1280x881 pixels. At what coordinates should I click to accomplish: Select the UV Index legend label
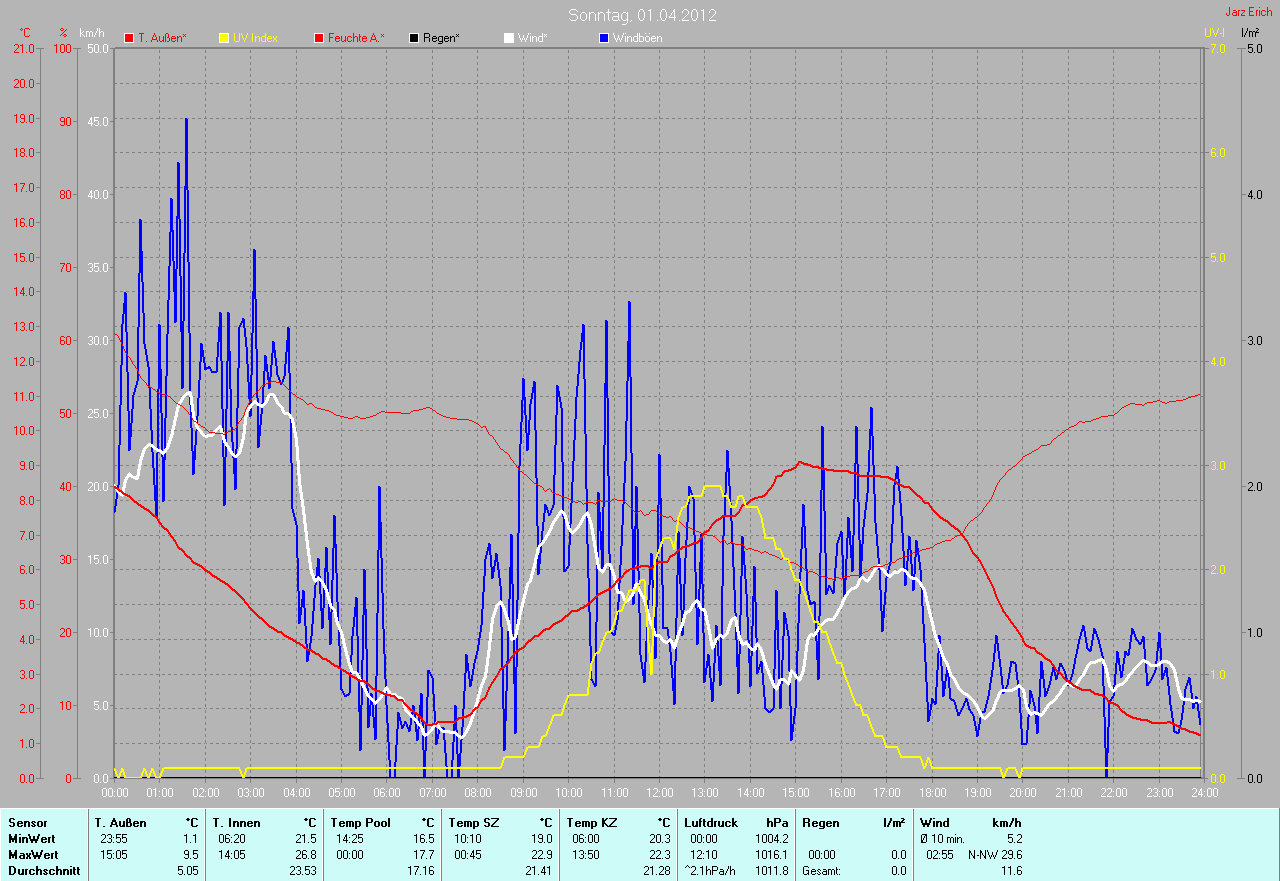(255, 38)
